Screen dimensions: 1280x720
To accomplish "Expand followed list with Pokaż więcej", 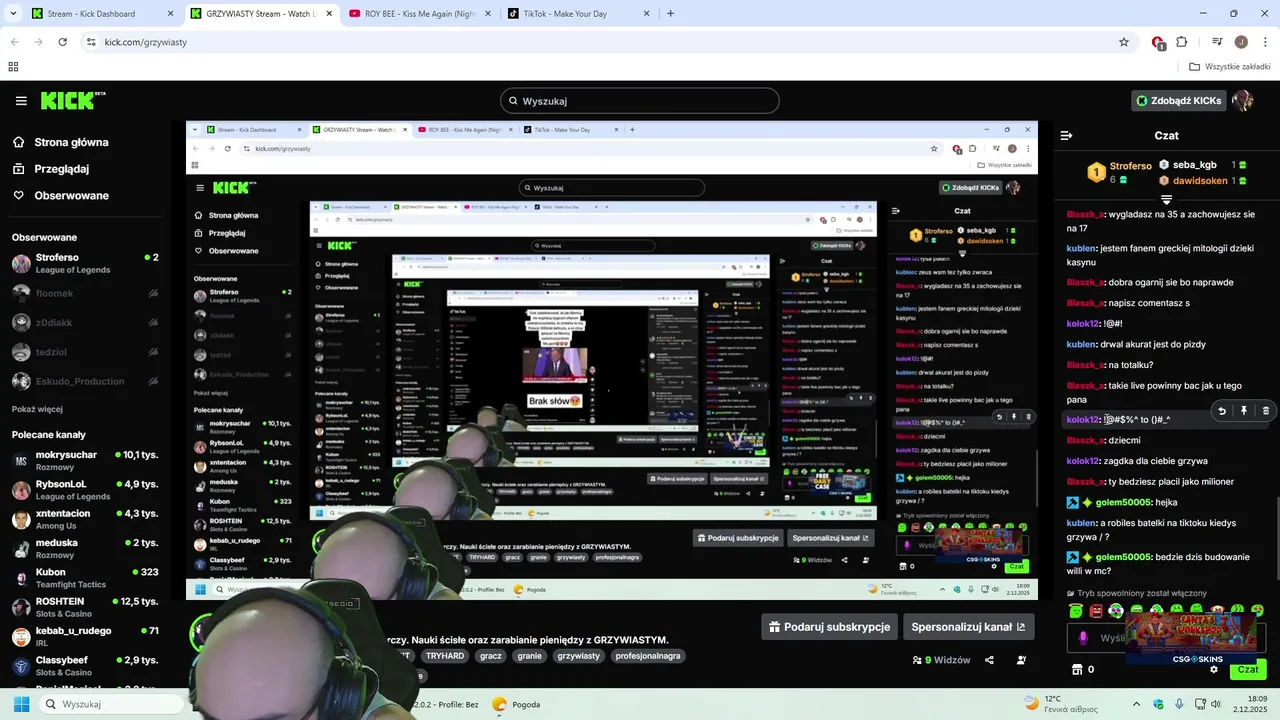I will click(37, 409).
